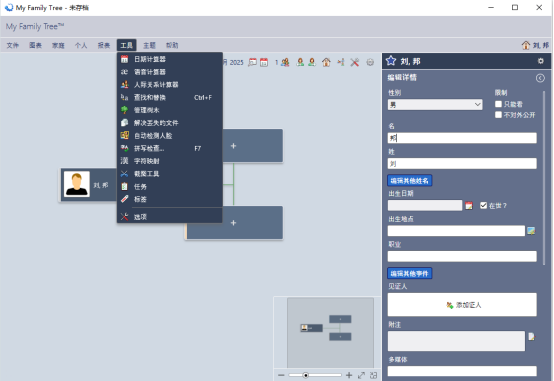Screen dimensions: 554x381
Task: Open the 图表 menu
Action: click(x=35, y=45)
